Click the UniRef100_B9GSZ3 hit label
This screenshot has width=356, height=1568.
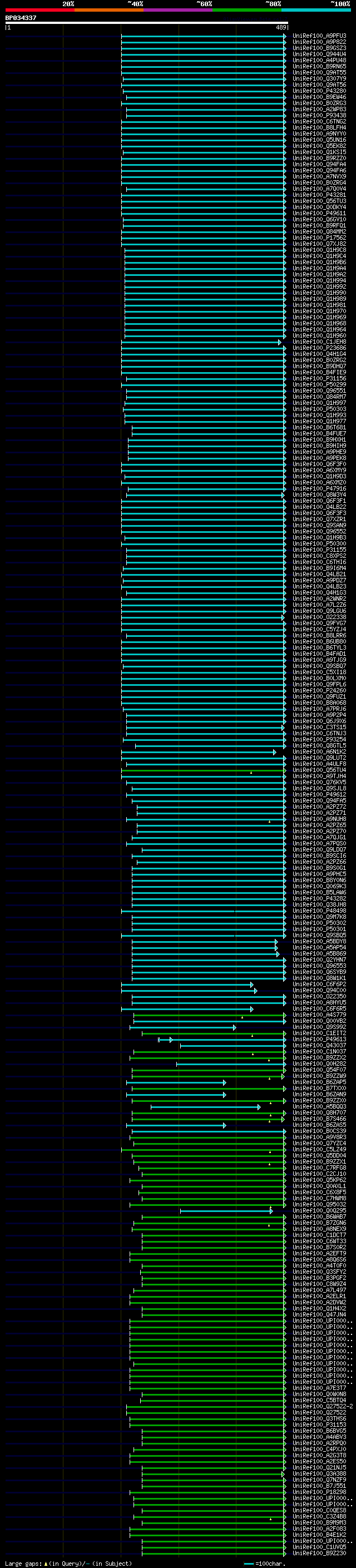[x=319, y=48]
